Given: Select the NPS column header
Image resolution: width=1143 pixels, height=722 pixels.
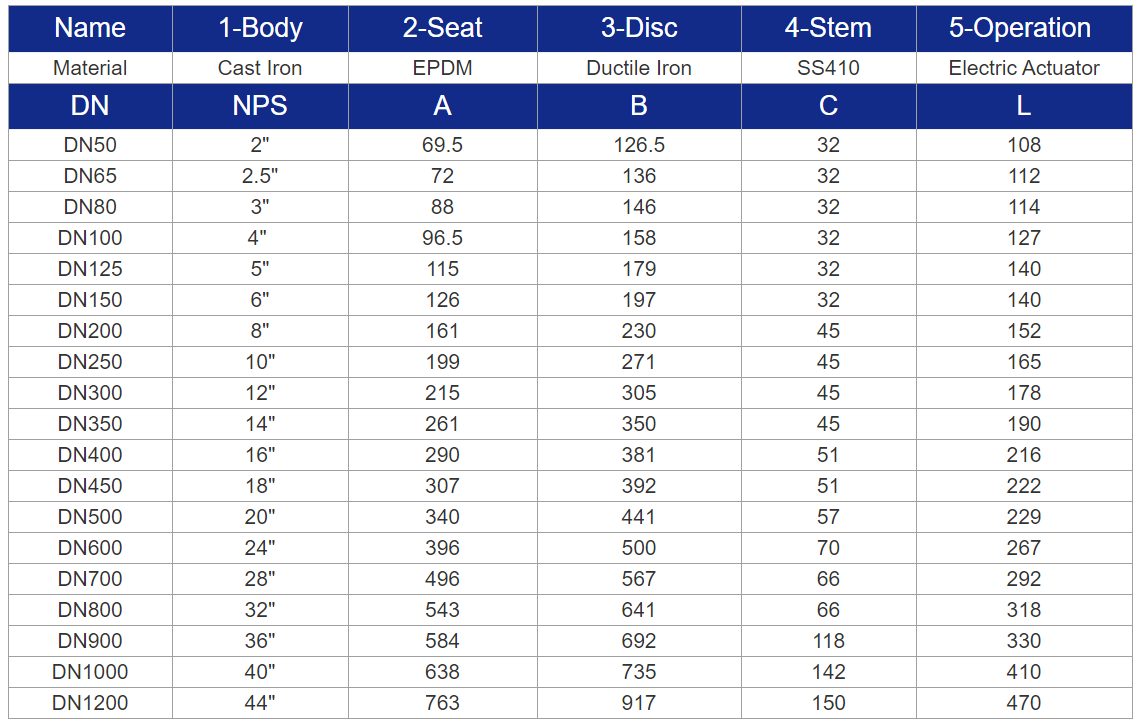Looking at the screenshot, I should pyautogui.click(x=260, y=106).
